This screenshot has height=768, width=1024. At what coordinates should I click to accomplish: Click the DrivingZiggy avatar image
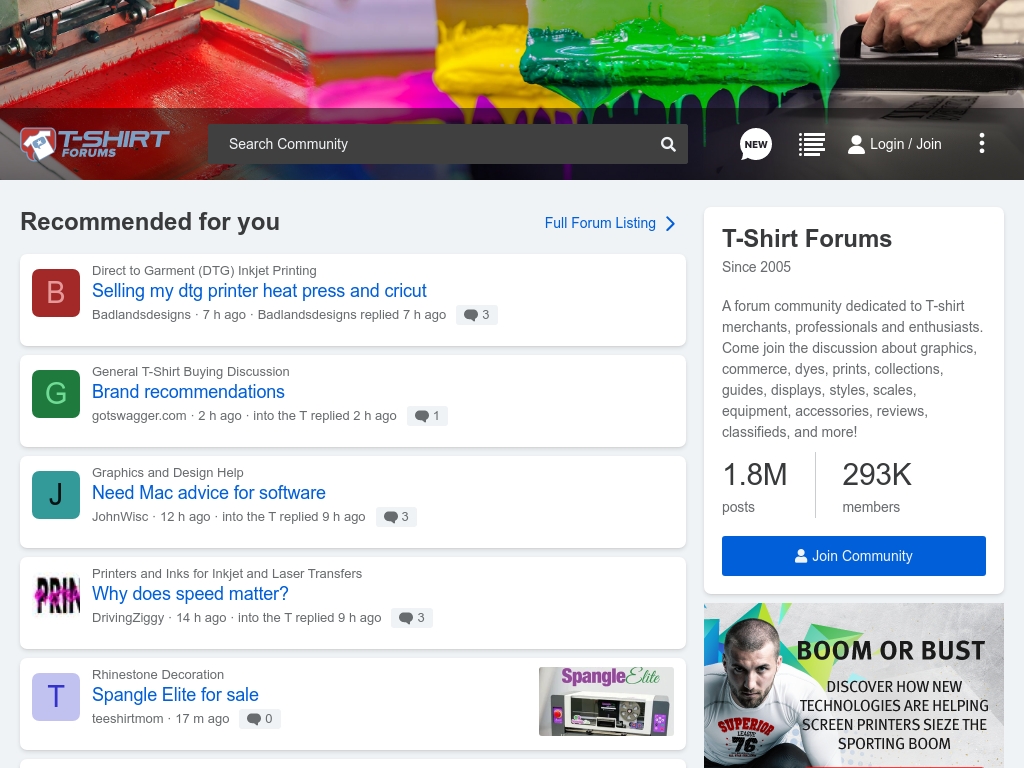pos(56,596)
